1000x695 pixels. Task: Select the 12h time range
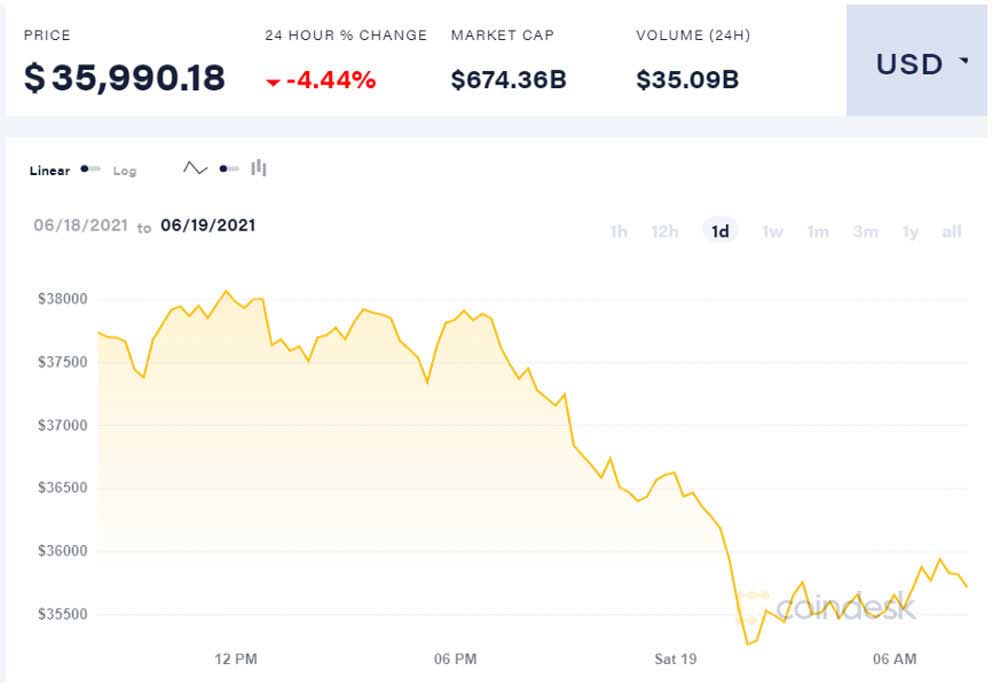tap(665, 232)
